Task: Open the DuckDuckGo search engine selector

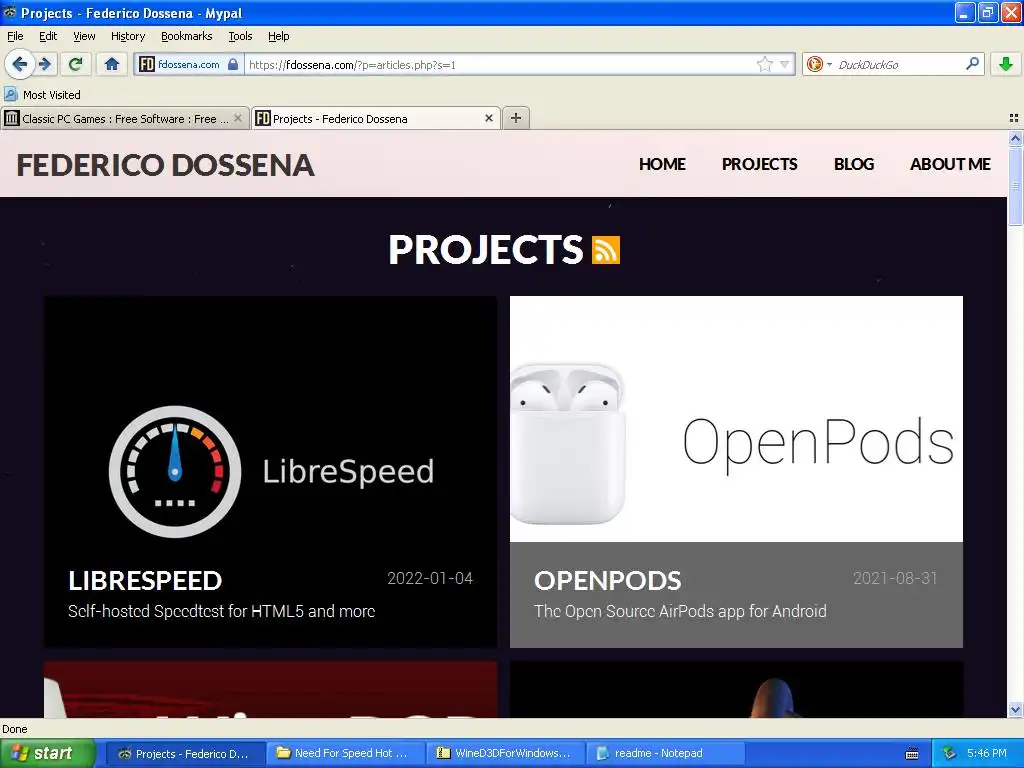Action: coord(819,64)
